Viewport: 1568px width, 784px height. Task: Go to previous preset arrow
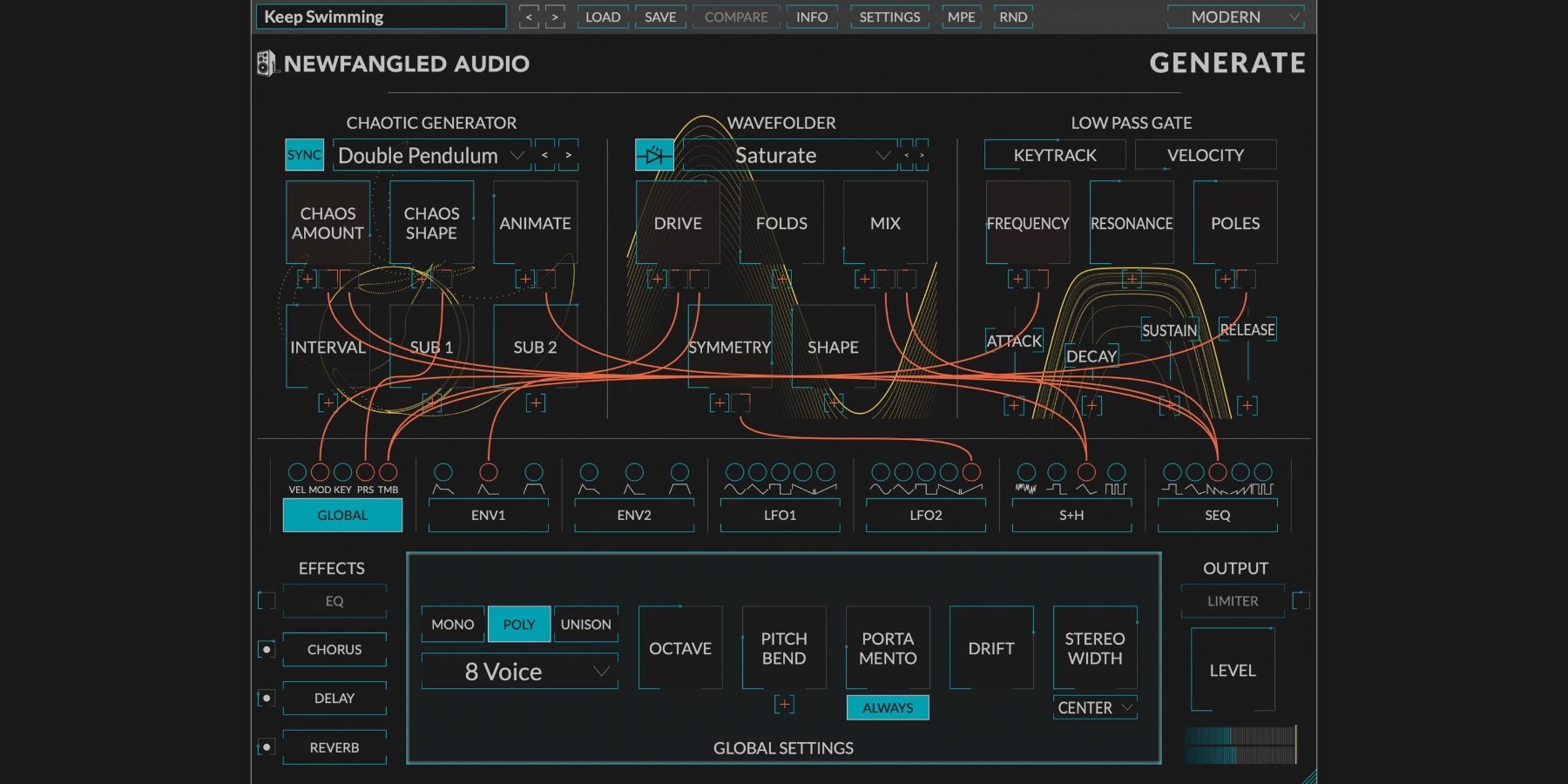point(529,17)
